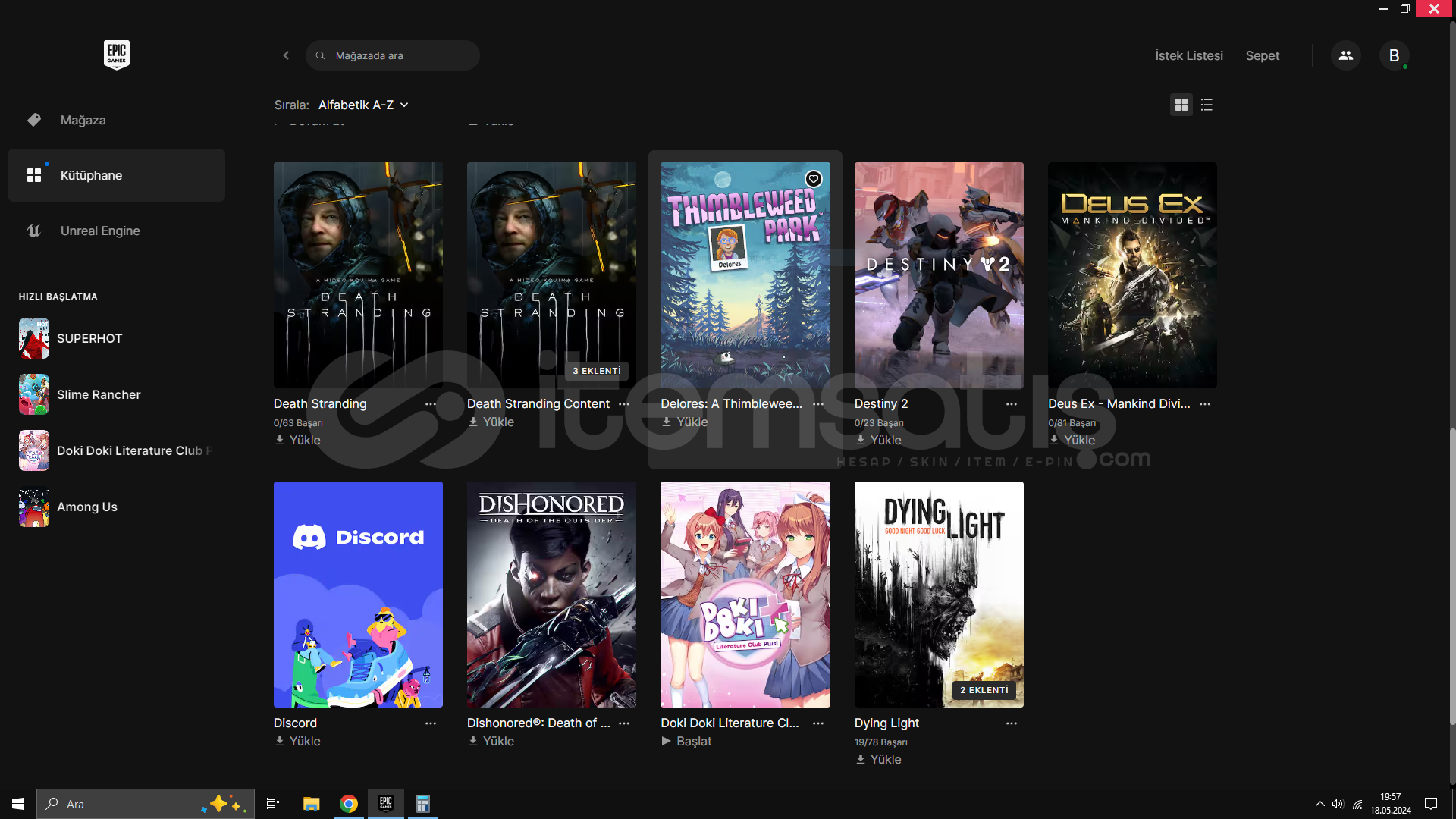Click the 2 EKLENTİ badge on Dying Light
Viewport: 1456px width, 819px height.
[x=984, y=690]
